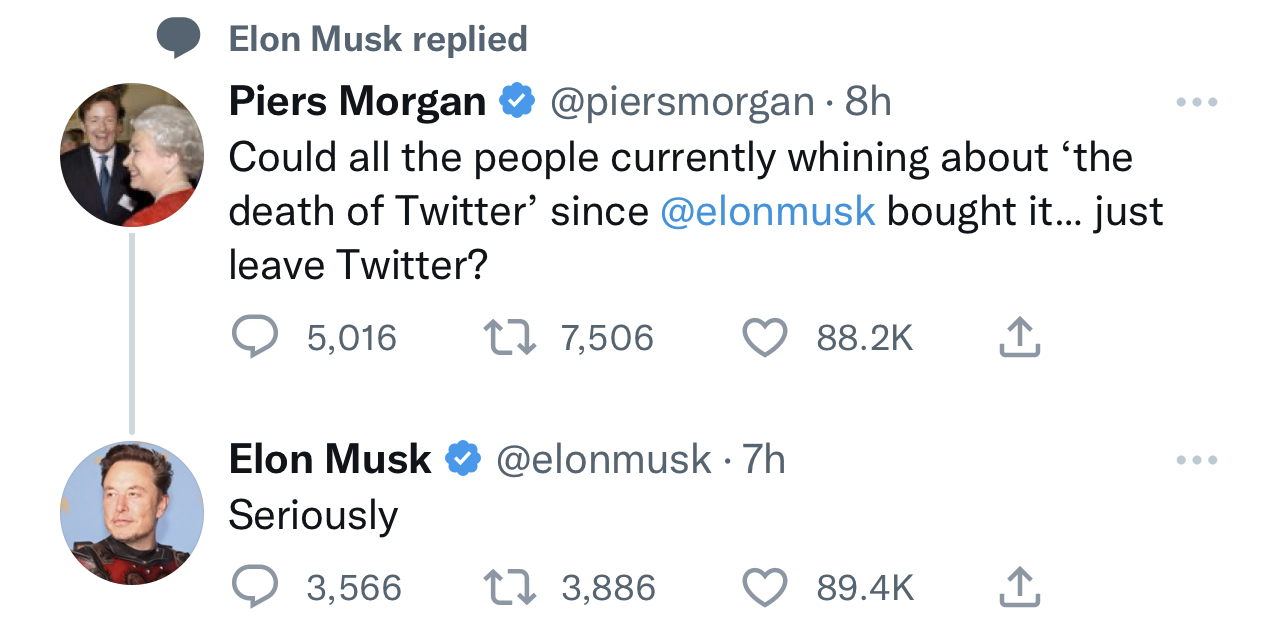The width and height of the screenshot is (1262, 643).
Task: Share Piers Morgan's tweet
Action: 1020,338
